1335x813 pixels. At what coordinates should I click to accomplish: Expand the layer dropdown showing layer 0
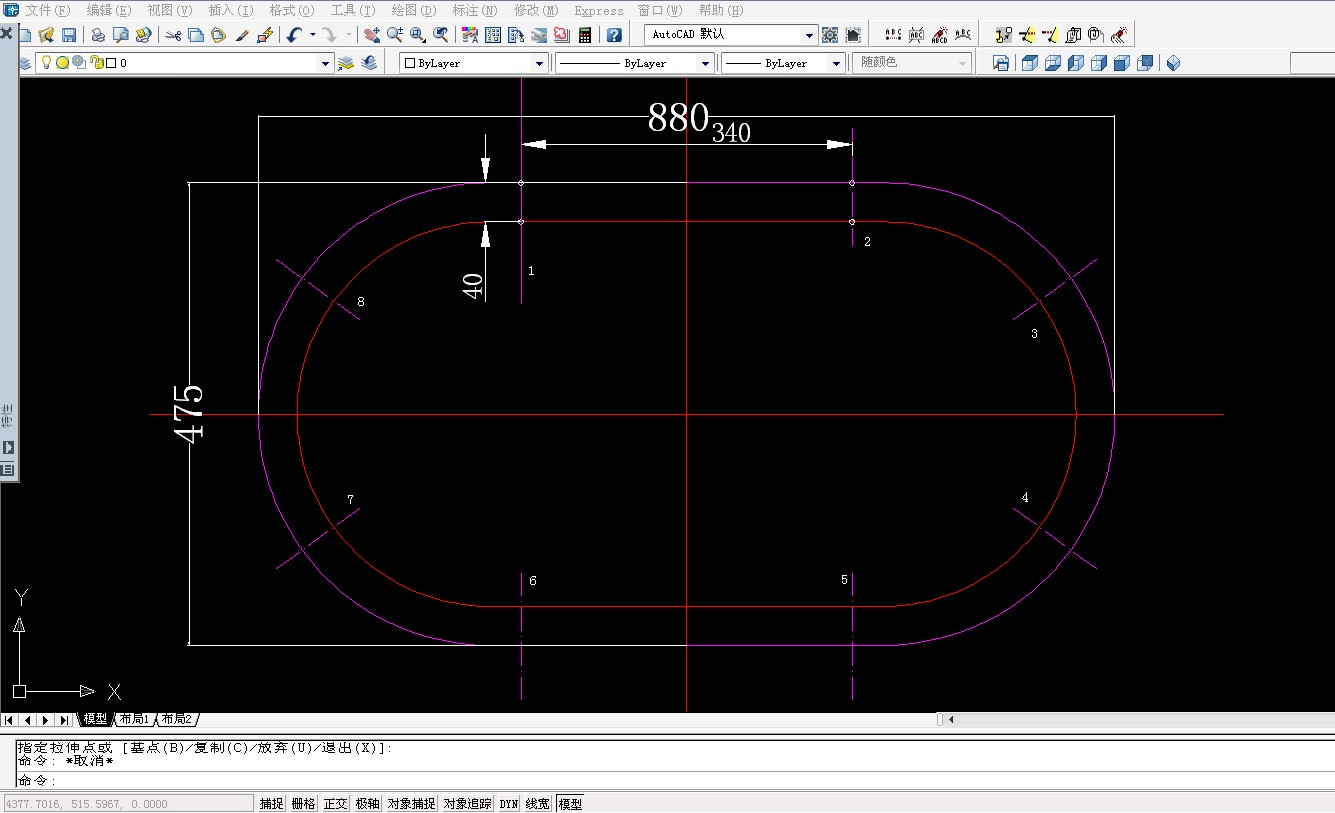[324, 63]
